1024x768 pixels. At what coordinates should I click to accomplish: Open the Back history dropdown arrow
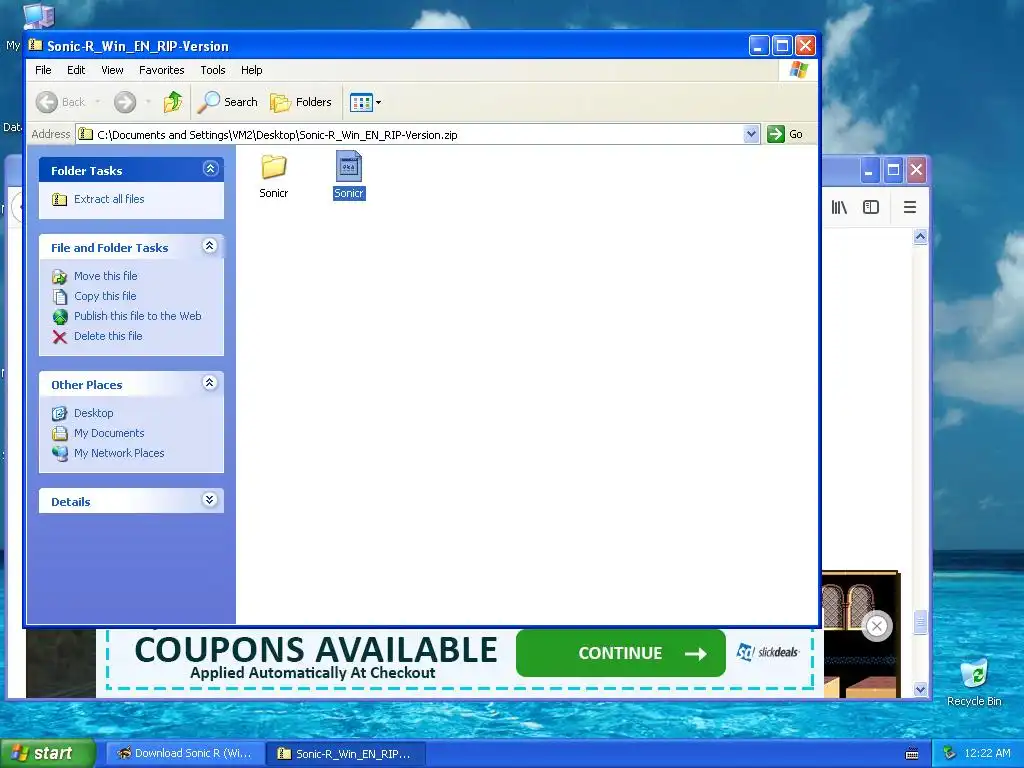point(97,102)
